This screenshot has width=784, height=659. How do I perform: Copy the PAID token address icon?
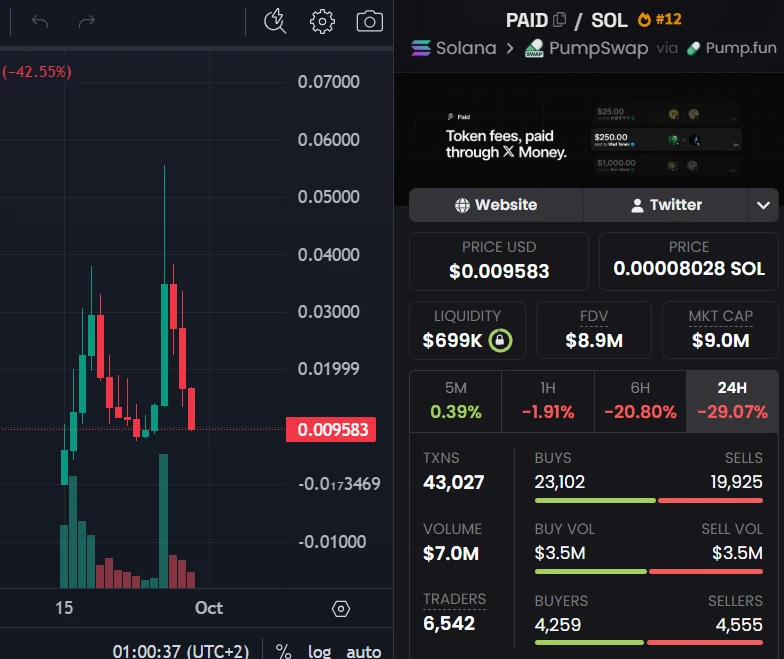560,20
